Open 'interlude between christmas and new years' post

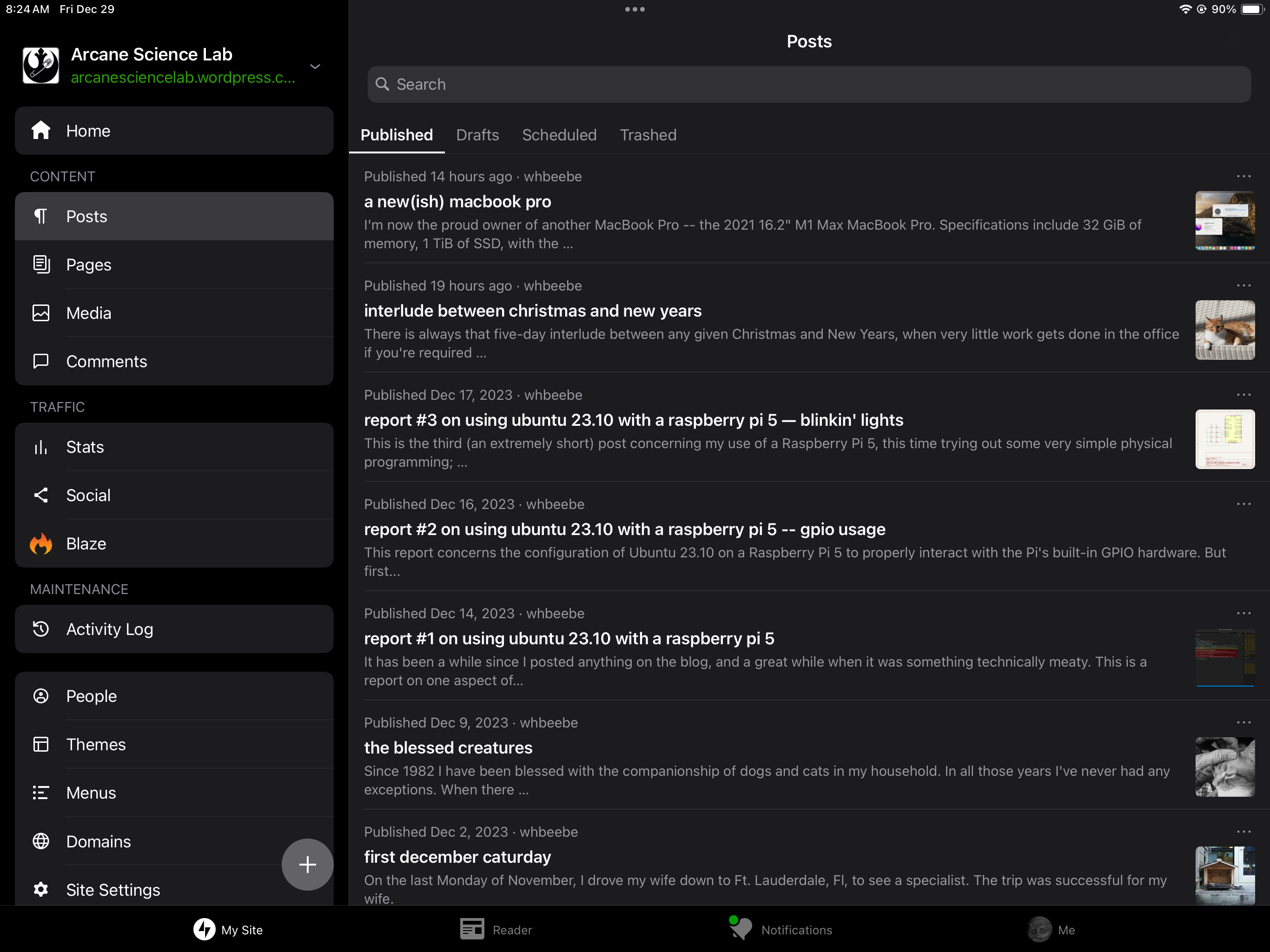click(532, 311)
